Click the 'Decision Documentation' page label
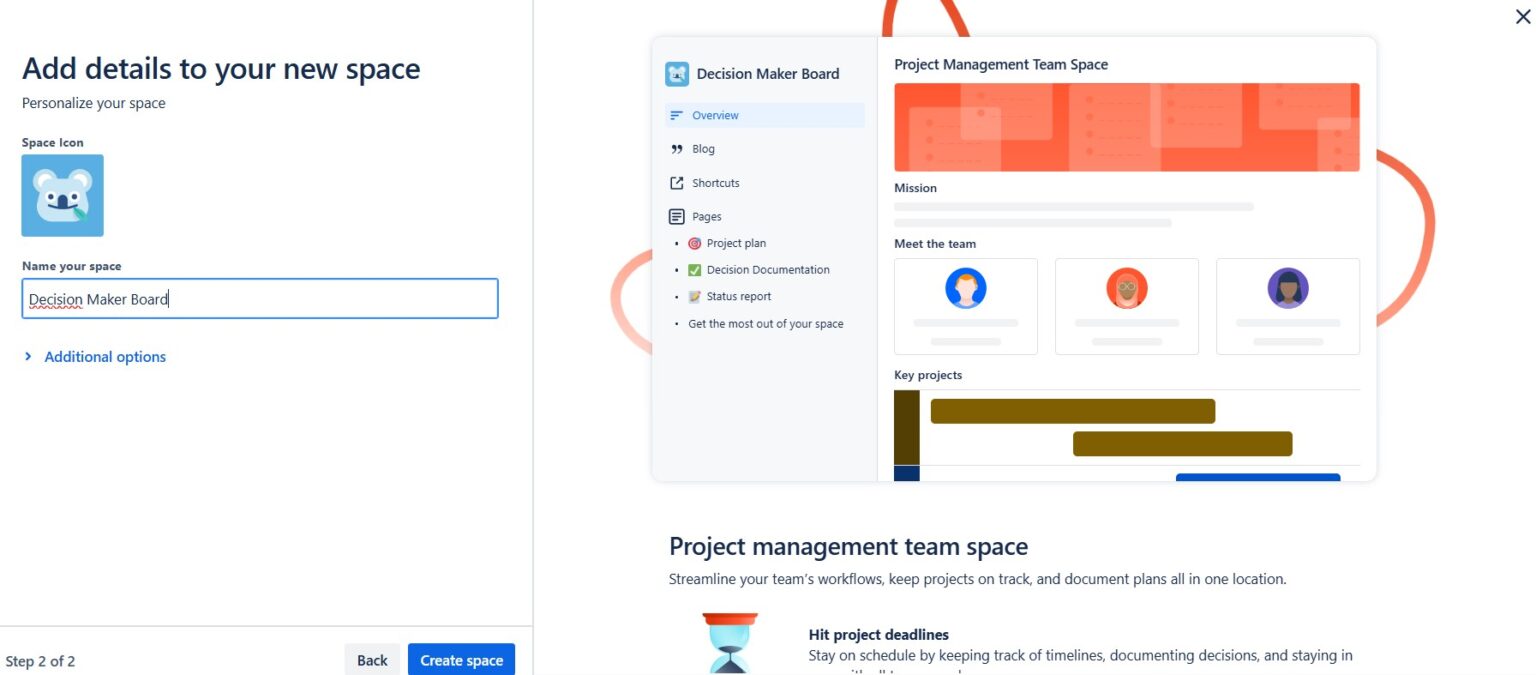 click(x=768, y=270)
